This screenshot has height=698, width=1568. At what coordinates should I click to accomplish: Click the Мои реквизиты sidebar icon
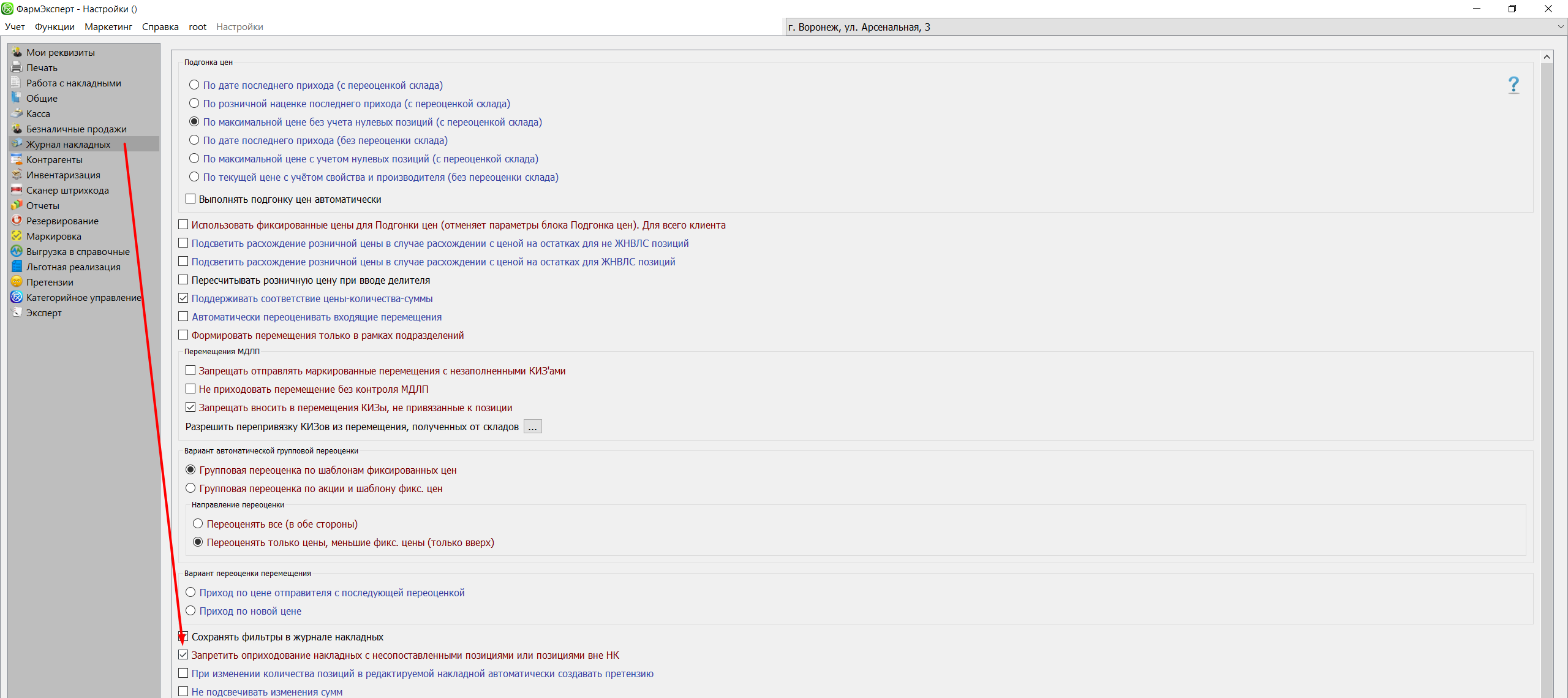[x=17, y=52]
